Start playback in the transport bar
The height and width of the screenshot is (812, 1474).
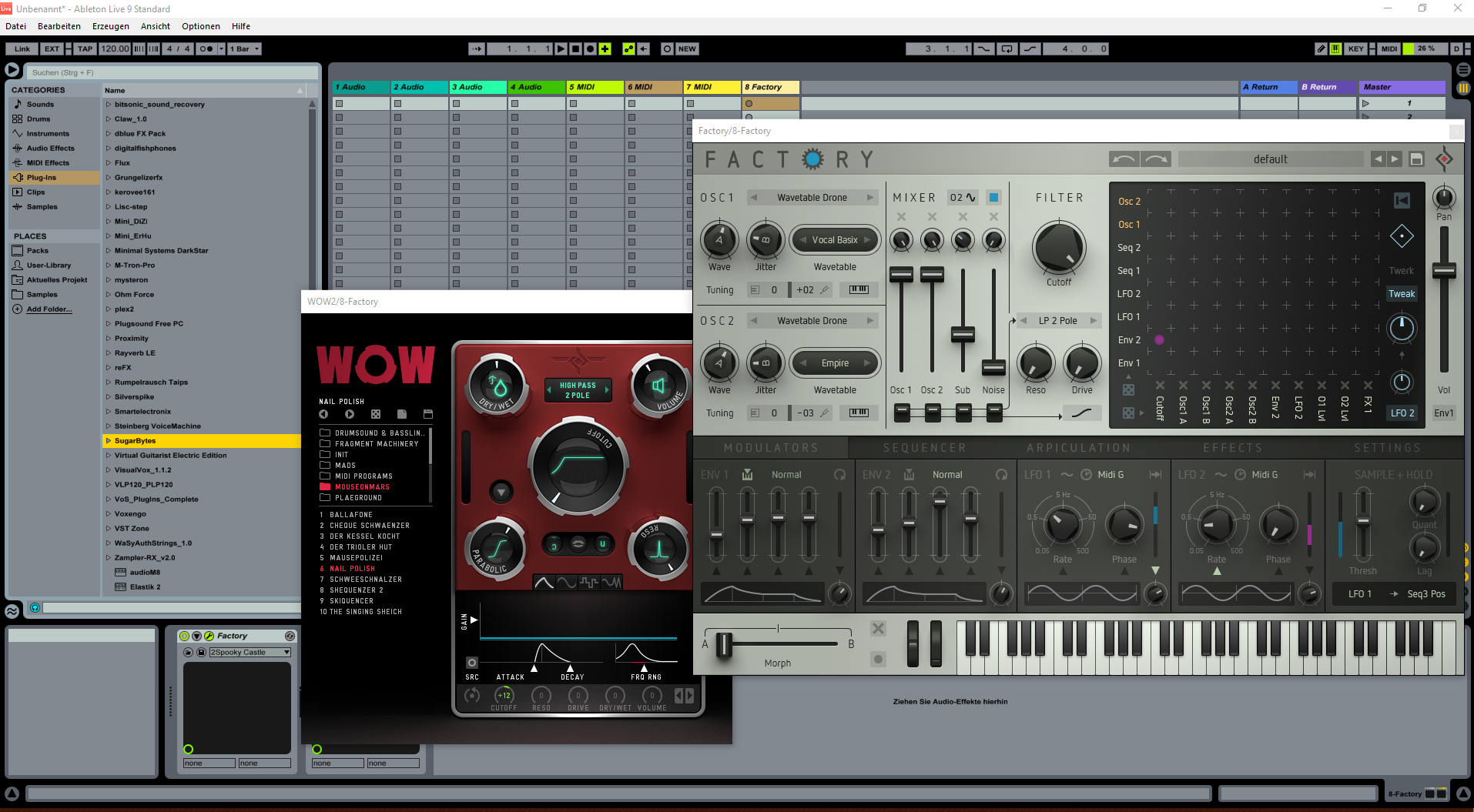[x=561, y=48]
